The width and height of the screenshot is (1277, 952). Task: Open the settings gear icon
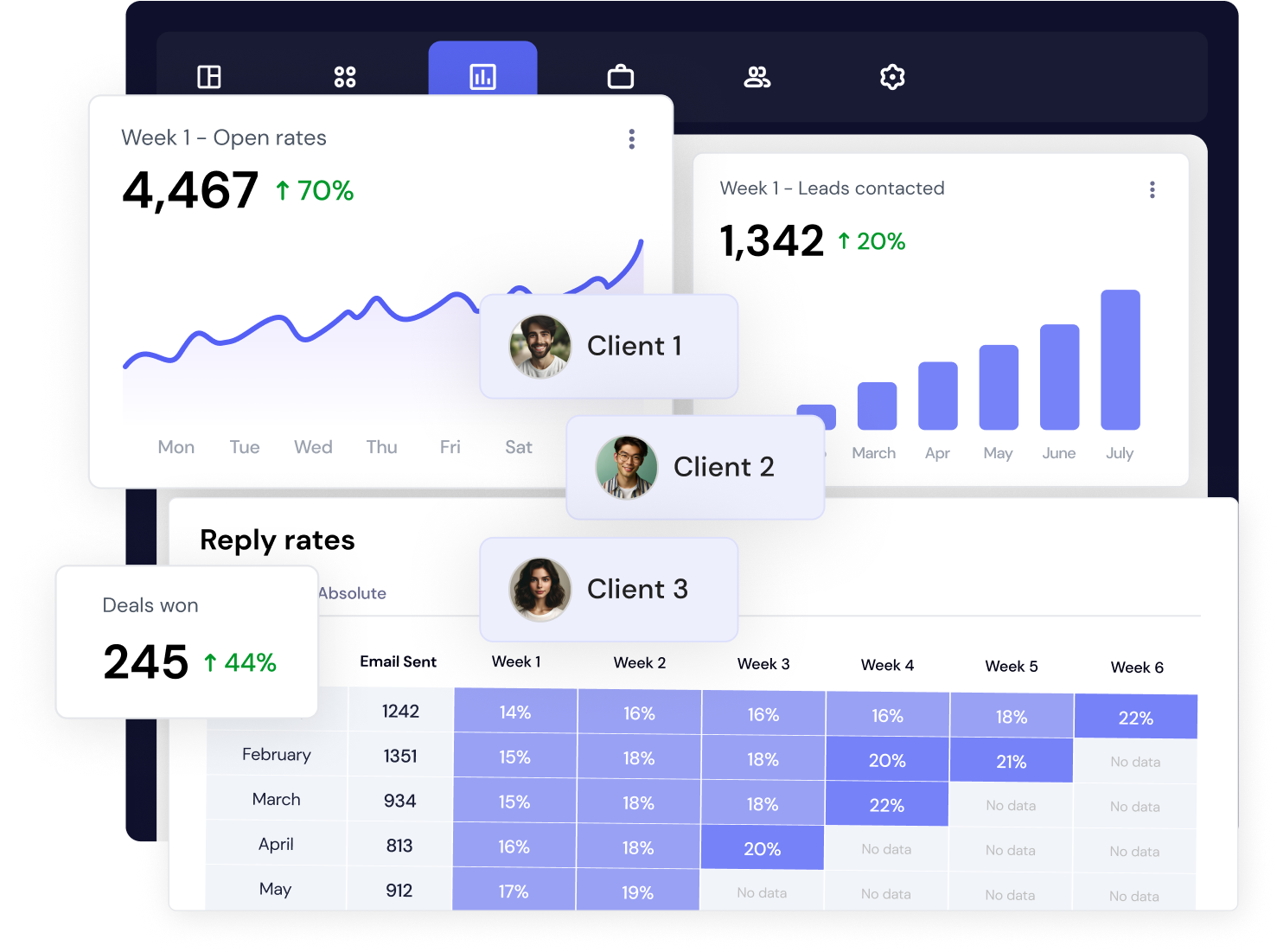point(892,77)
